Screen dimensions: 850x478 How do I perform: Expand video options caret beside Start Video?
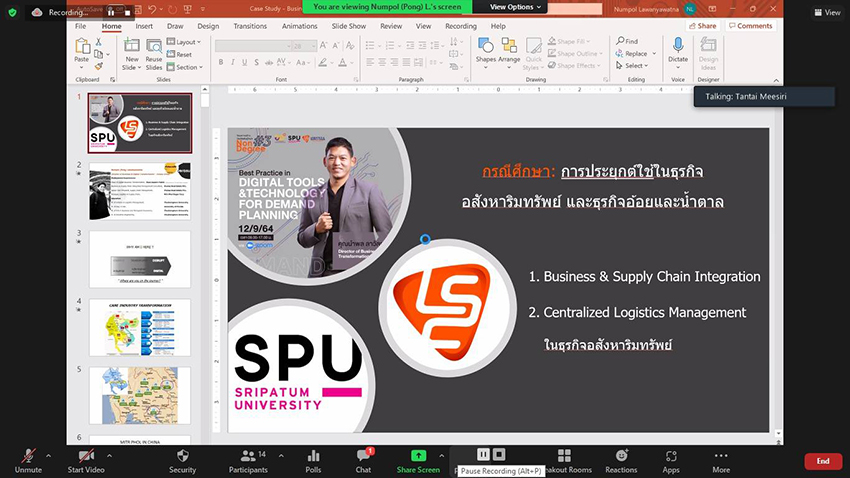tap(110, 456)
